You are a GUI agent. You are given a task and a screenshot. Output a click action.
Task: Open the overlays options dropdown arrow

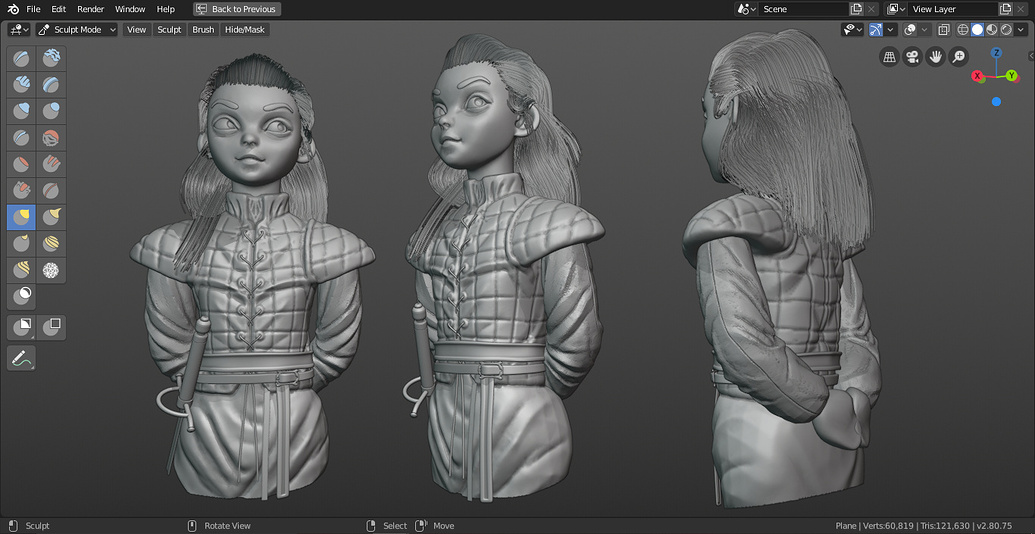pyautogui.click(x=925, y=30)
